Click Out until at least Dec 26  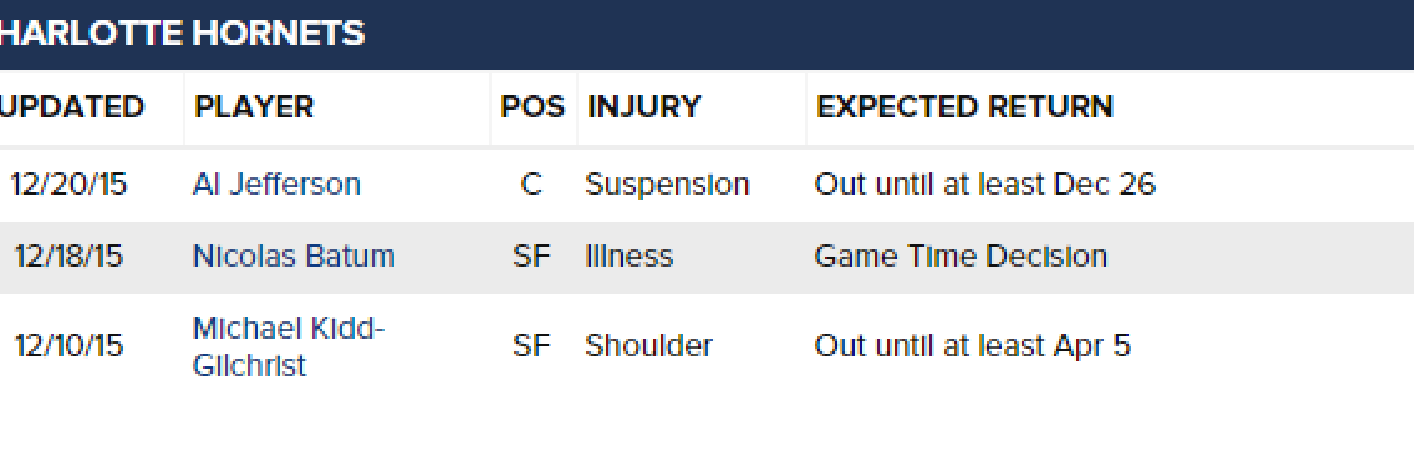(x=985, y=185)
